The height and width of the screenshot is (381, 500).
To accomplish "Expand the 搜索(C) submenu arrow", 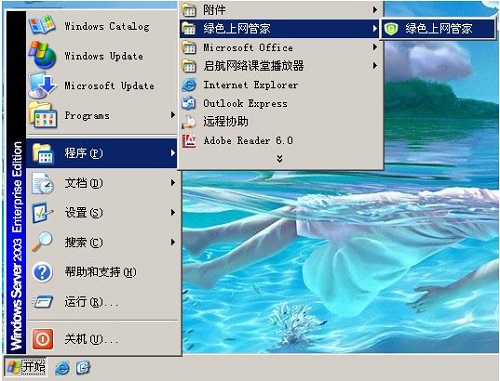I will [173, 242].
